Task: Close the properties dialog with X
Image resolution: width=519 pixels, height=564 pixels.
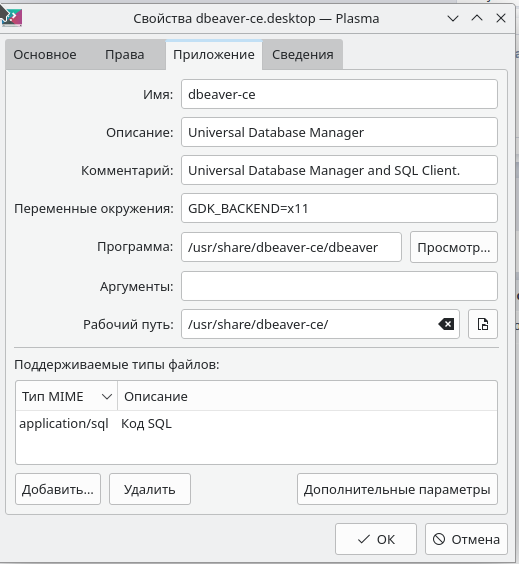Action: pos(501,18)
